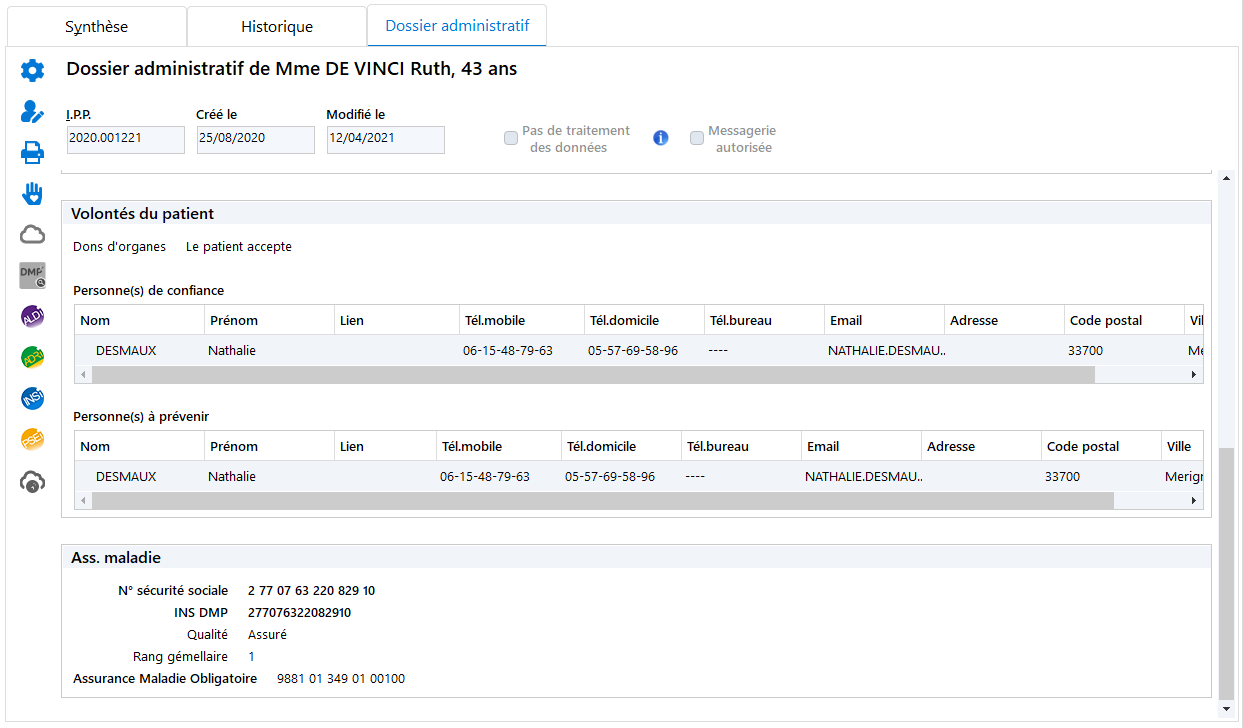Open the DMP search icon

(x=33, y=276)
